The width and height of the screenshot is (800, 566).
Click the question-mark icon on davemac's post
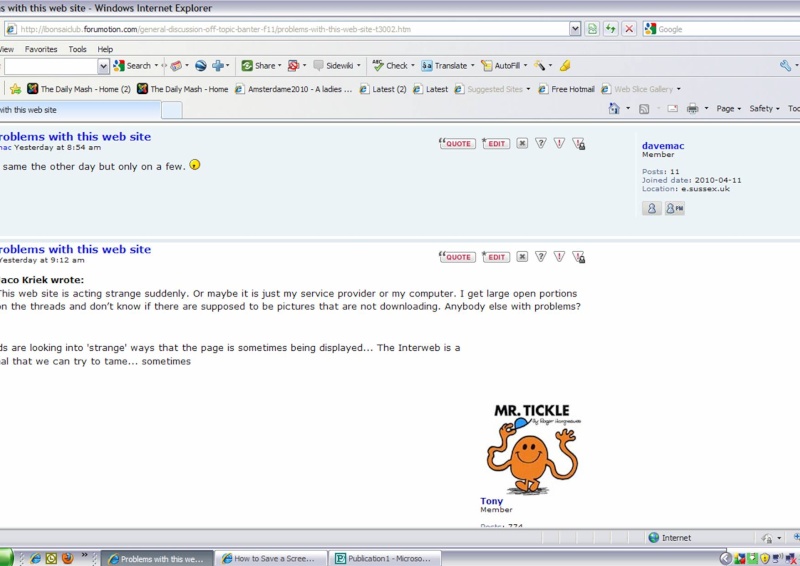[x=541, y=143]
